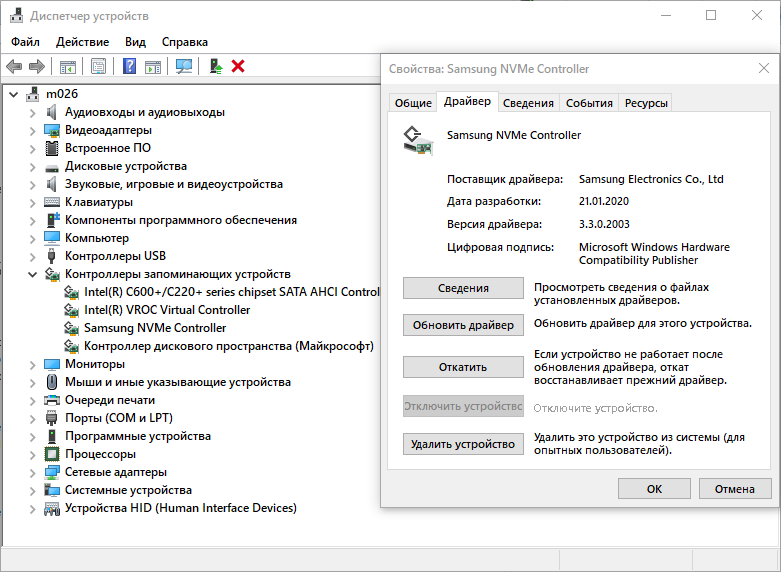Click driver version value 3.3.0.2003
The width and height of the screenshot is (781, 572).
point(604,224)
